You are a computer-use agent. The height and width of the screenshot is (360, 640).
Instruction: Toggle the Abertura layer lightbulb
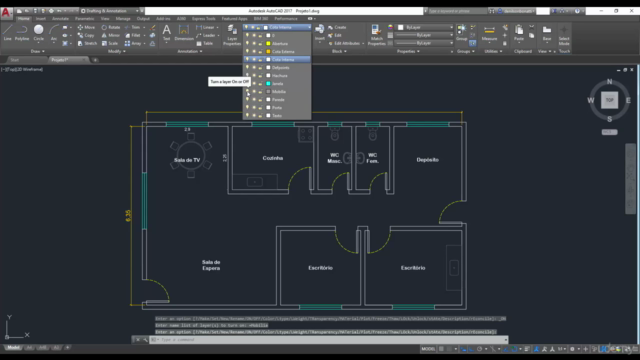coord(247,43)
